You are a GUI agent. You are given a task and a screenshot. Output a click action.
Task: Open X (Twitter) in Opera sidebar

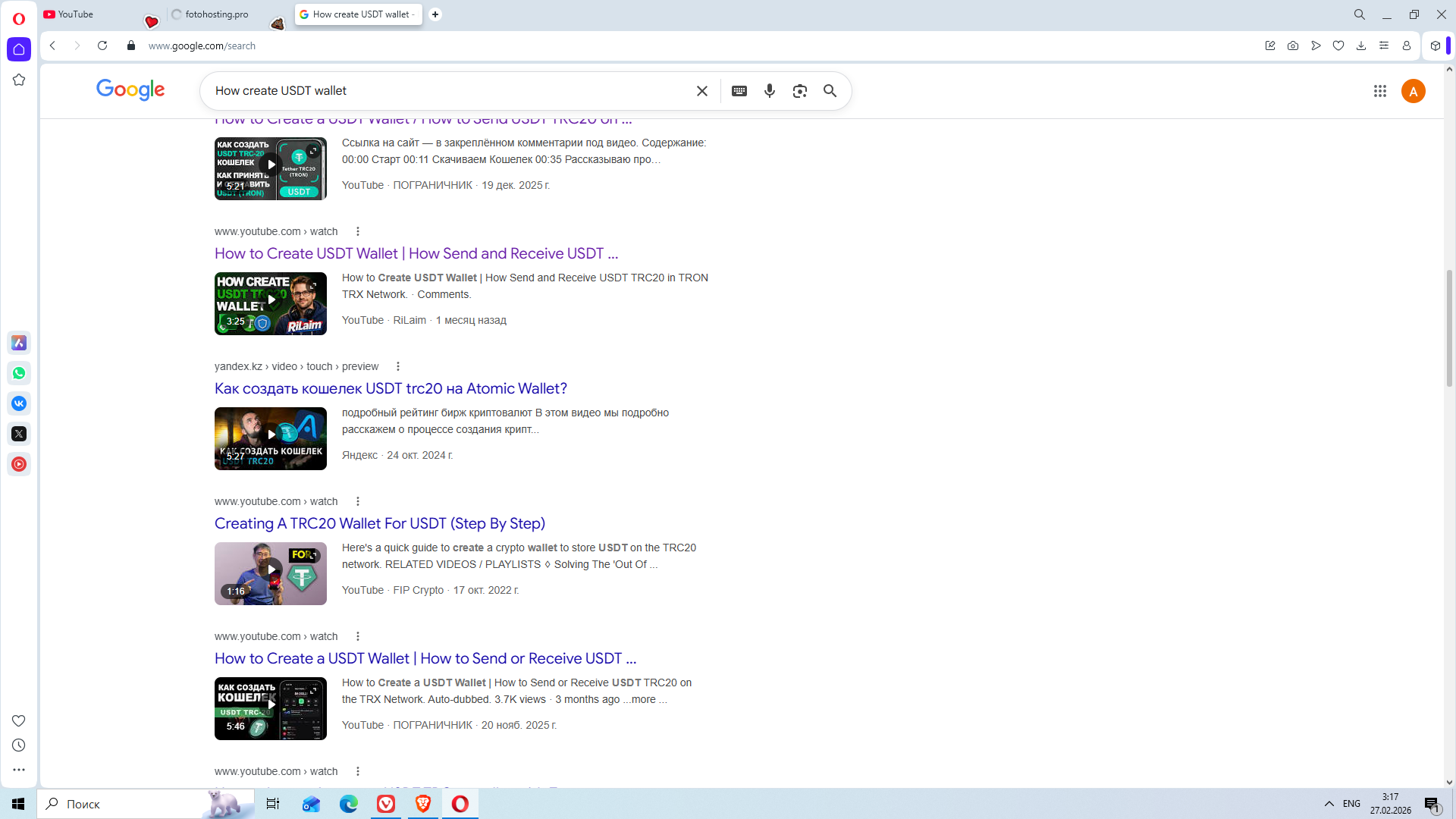point(19,434)
